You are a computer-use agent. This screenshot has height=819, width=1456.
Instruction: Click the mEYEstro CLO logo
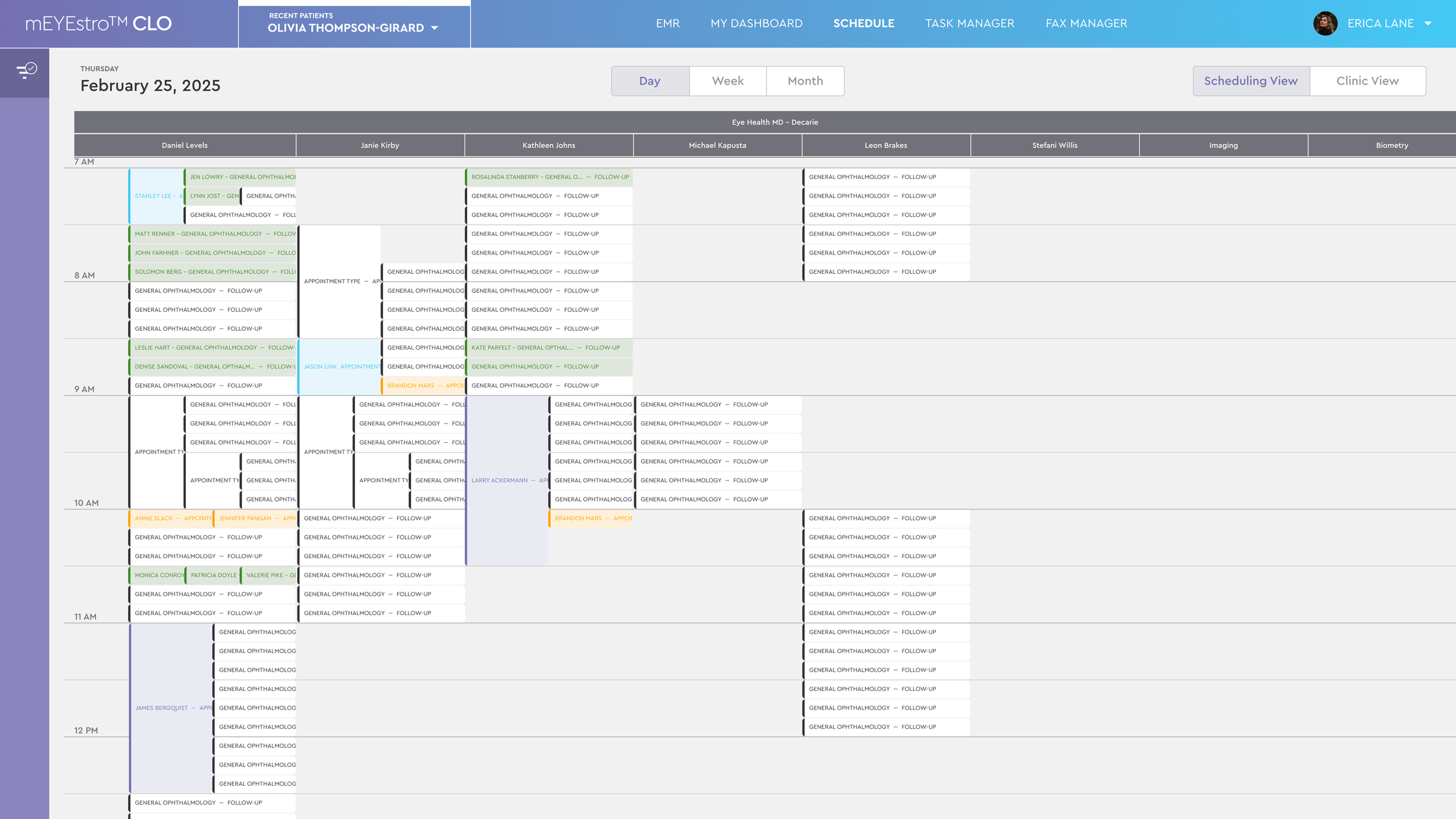tap(98, 24)
